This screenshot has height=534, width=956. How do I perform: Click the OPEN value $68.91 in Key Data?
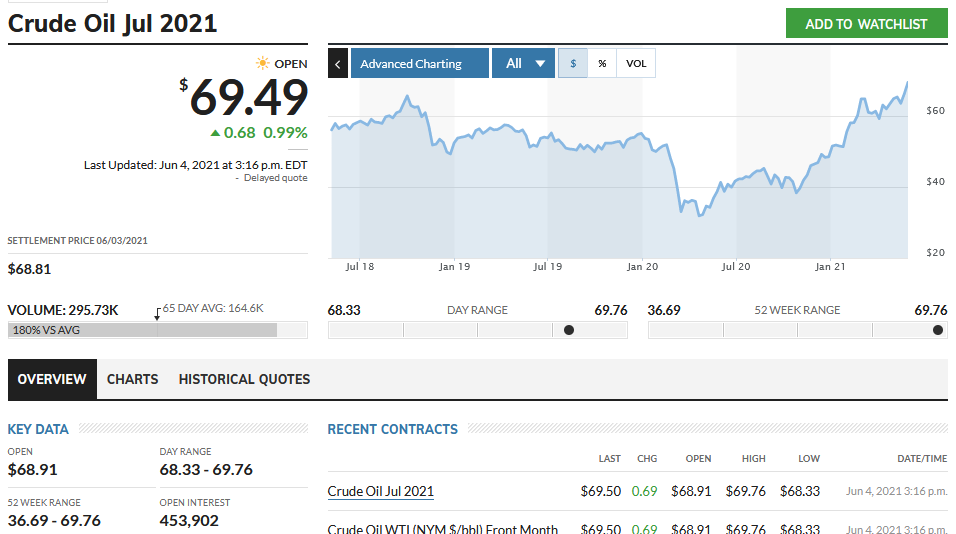click(x=32, y=470)
